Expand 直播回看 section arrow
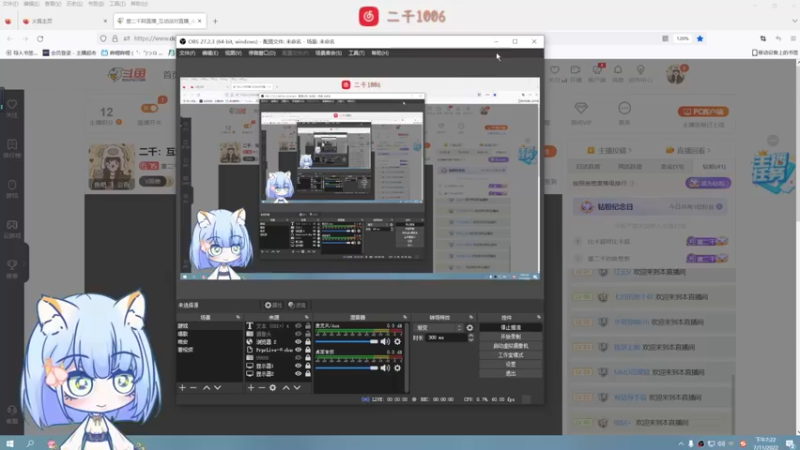This screenshot has width=800, height=450. coord(709,151)
